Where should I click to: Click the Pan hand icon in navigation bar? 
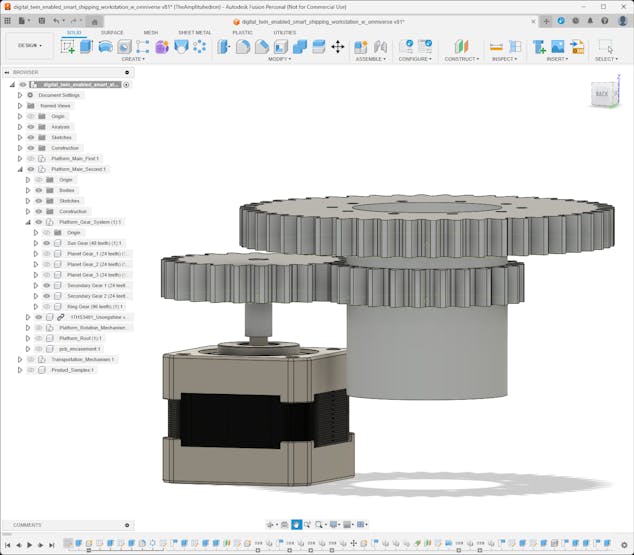coord(297,524)
